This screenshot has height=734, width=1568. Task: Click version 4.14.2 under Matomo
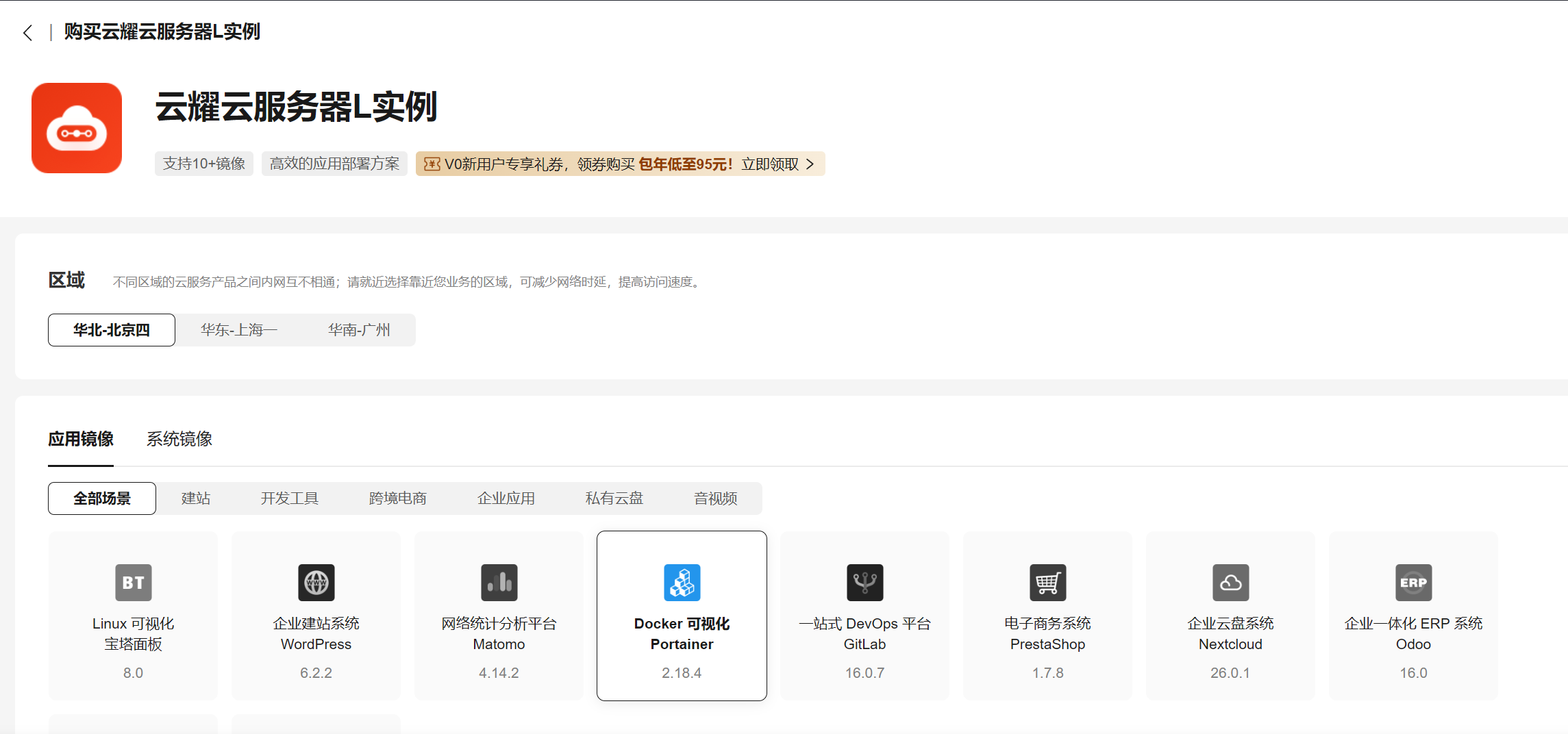pyautogui.click(x=499, y=673)
